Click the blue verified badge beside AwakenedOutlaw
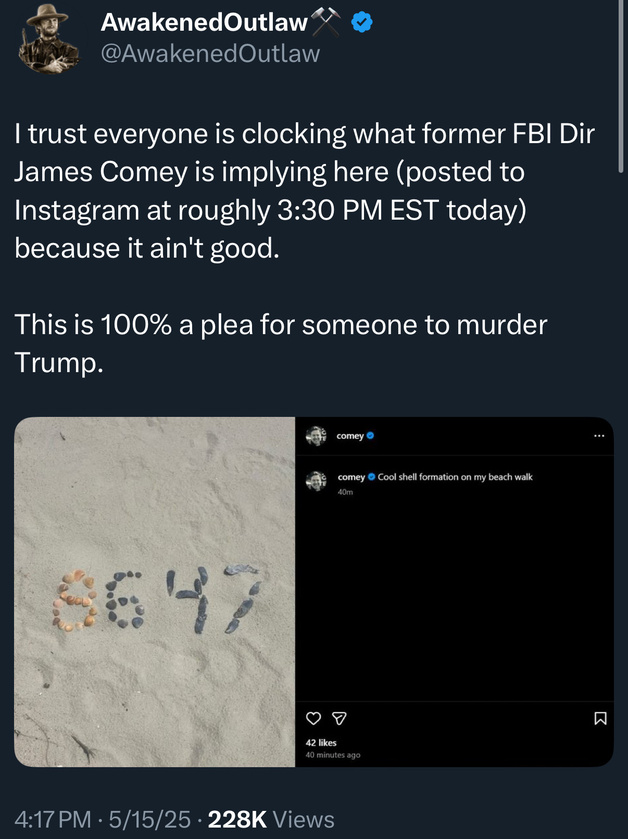 pos(362,22)
